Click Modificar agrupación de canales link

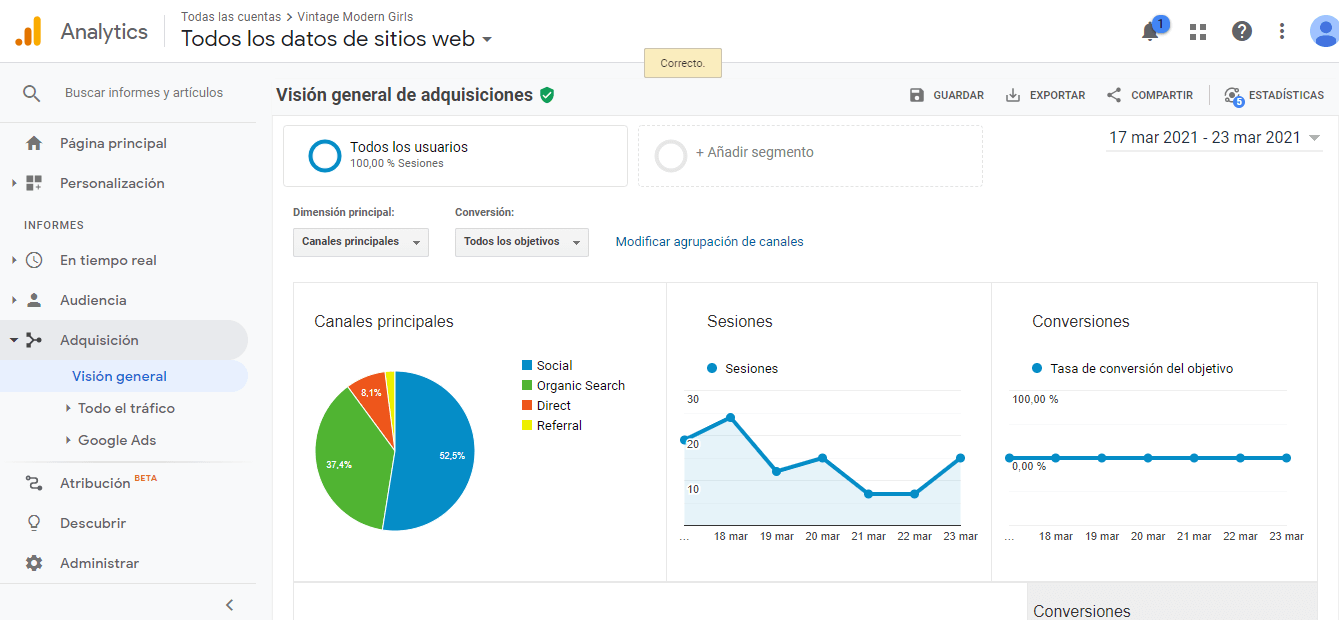(709, 241)
